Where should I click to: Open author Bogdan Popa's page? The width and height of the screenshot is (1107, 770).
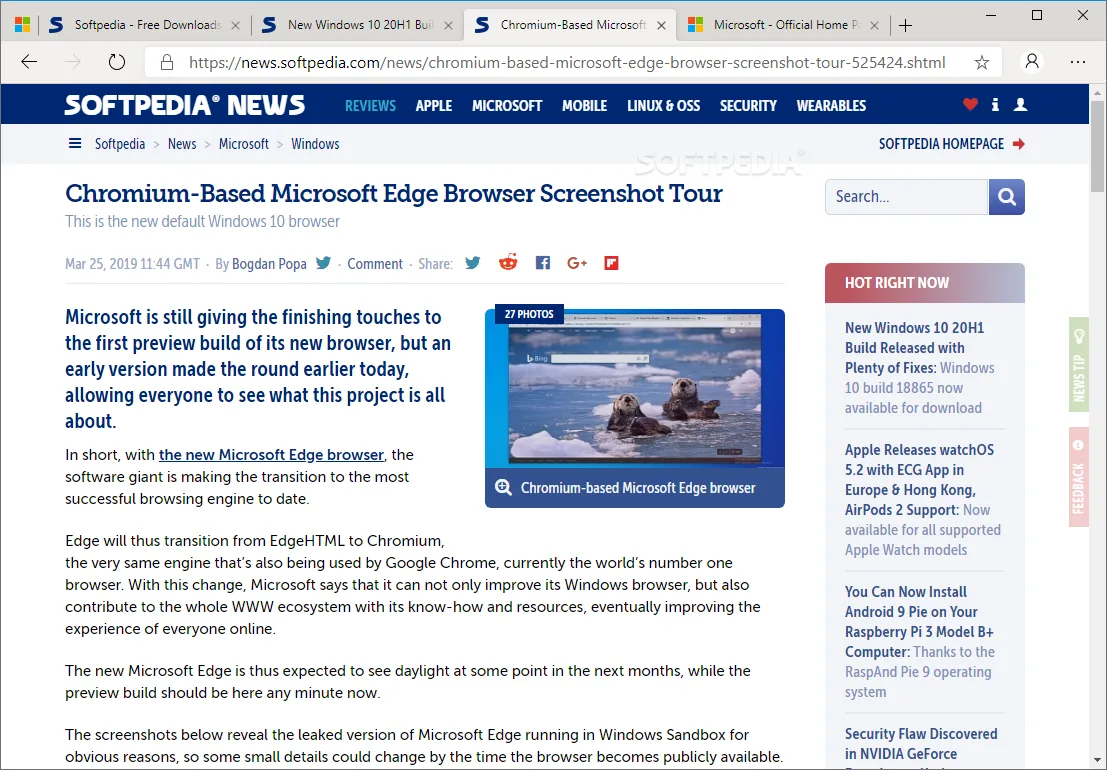coord(269,264)
